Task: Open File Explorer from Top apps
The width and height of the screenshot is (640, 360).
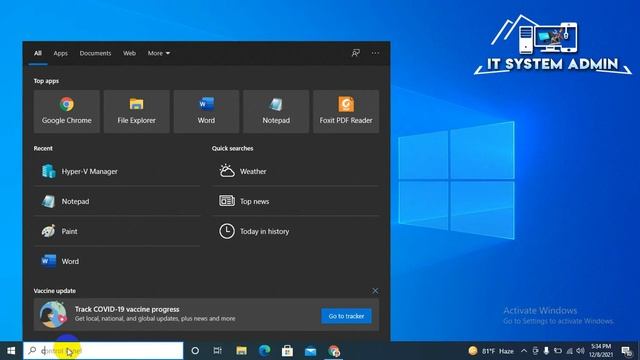Action: (136, 111)
